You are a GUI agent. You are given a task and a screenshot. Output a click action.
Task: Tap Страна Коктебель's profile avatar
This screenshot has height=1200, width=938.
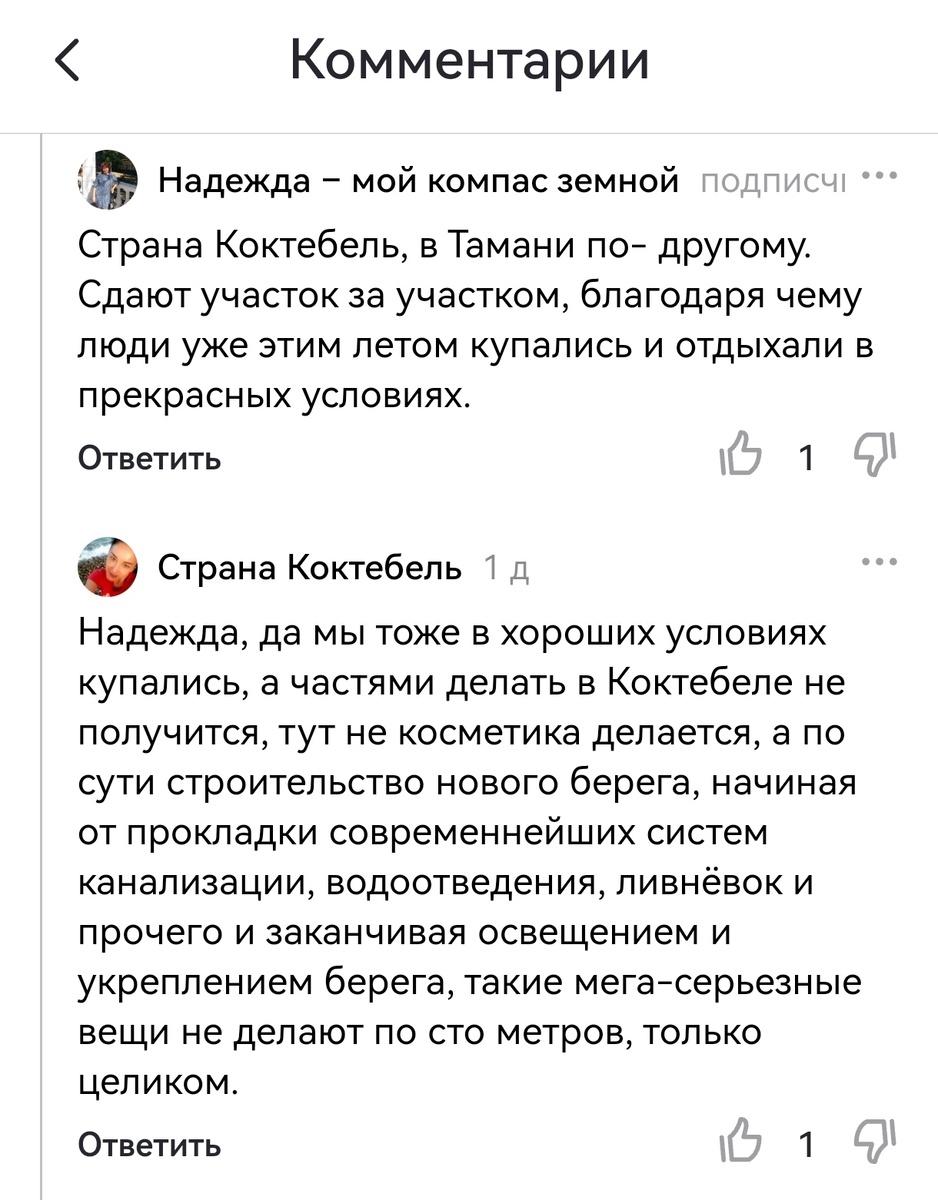107,567
